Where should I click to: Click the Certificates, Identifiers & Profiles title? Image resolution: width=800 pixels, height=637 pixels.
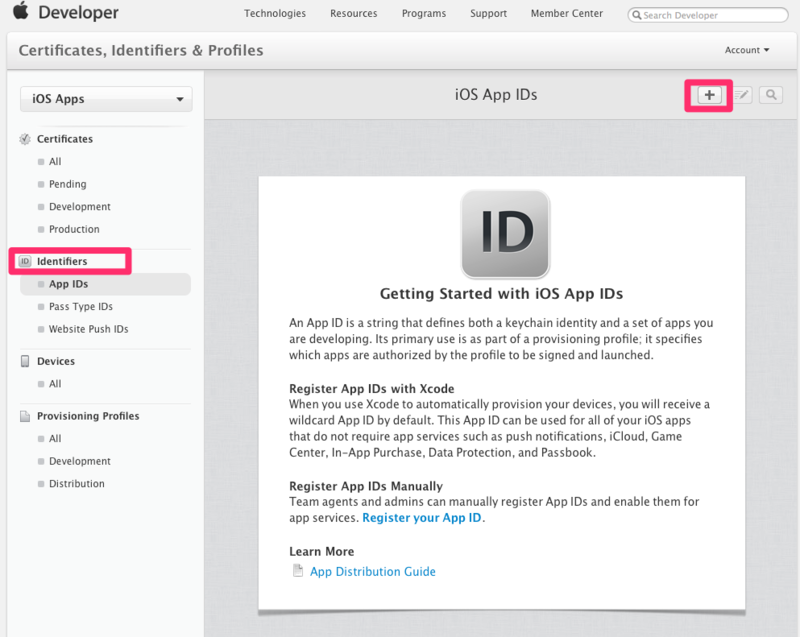[x=141, y=50]
